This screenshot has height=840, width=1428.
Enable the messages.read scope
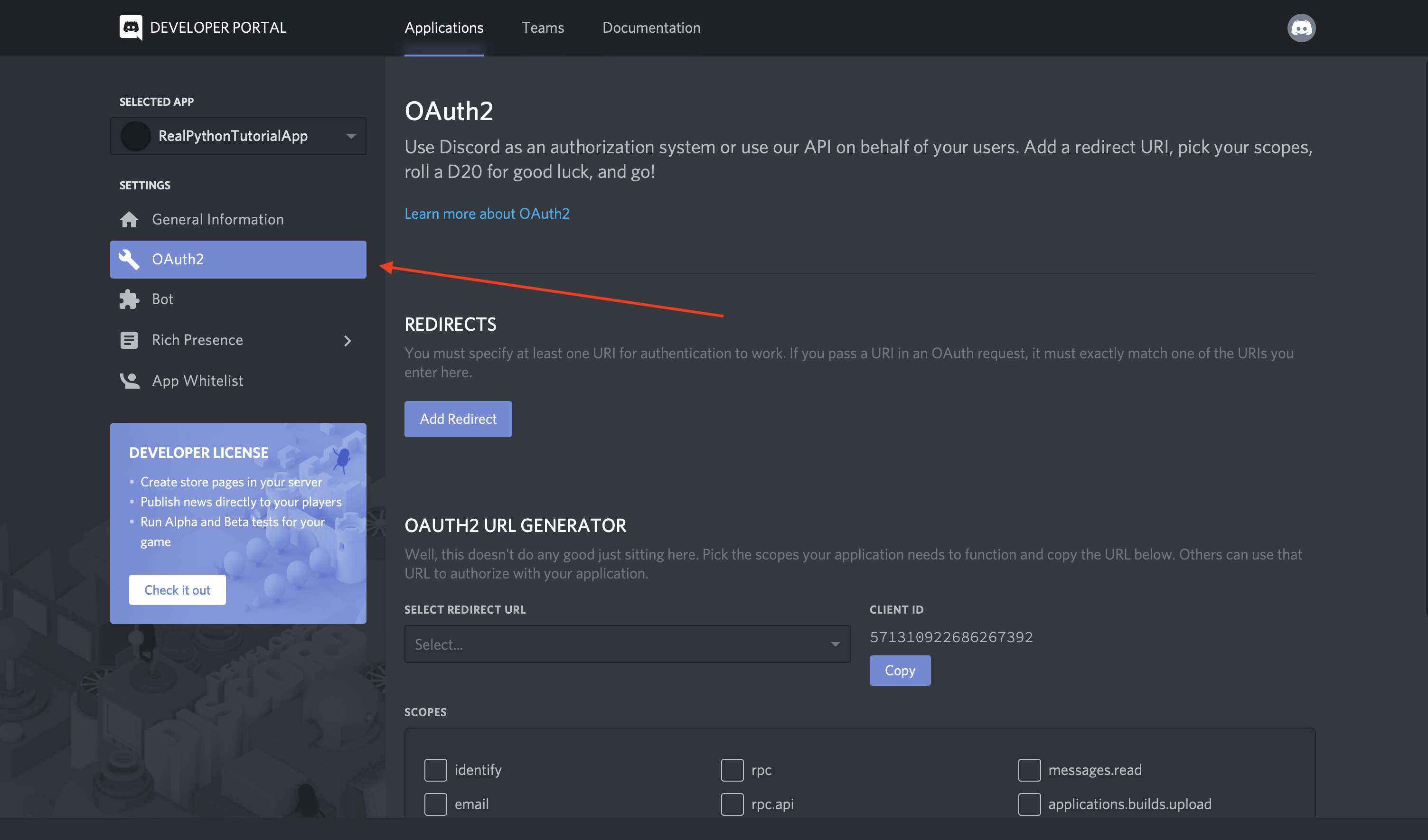click(1029, 770)
